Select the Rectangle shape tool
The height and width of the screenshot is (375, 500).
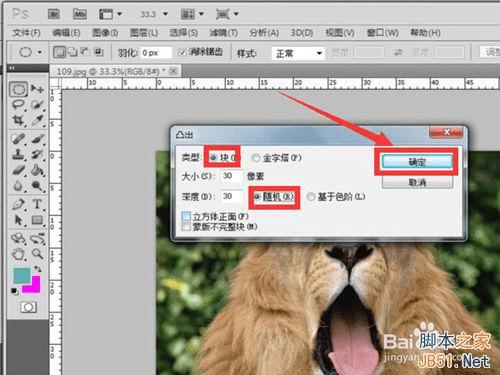click(37, 220)
